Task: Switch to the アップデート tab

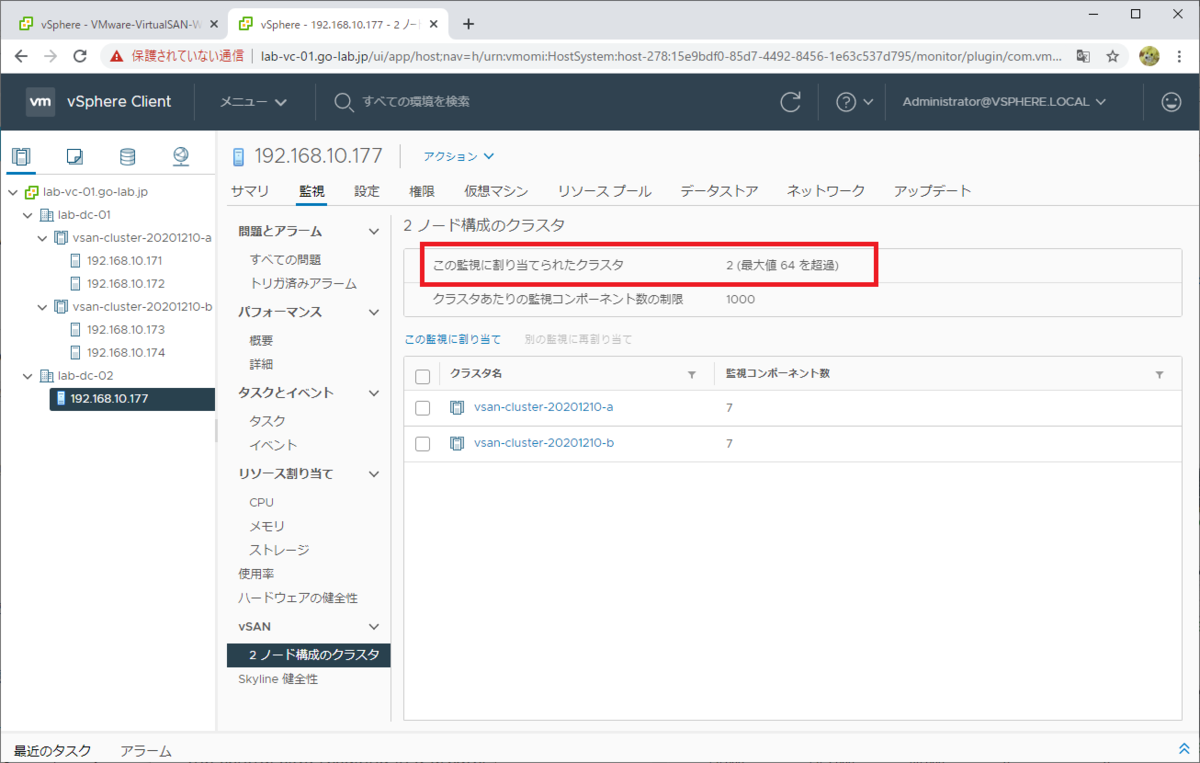Action: (x=932, y=191)
